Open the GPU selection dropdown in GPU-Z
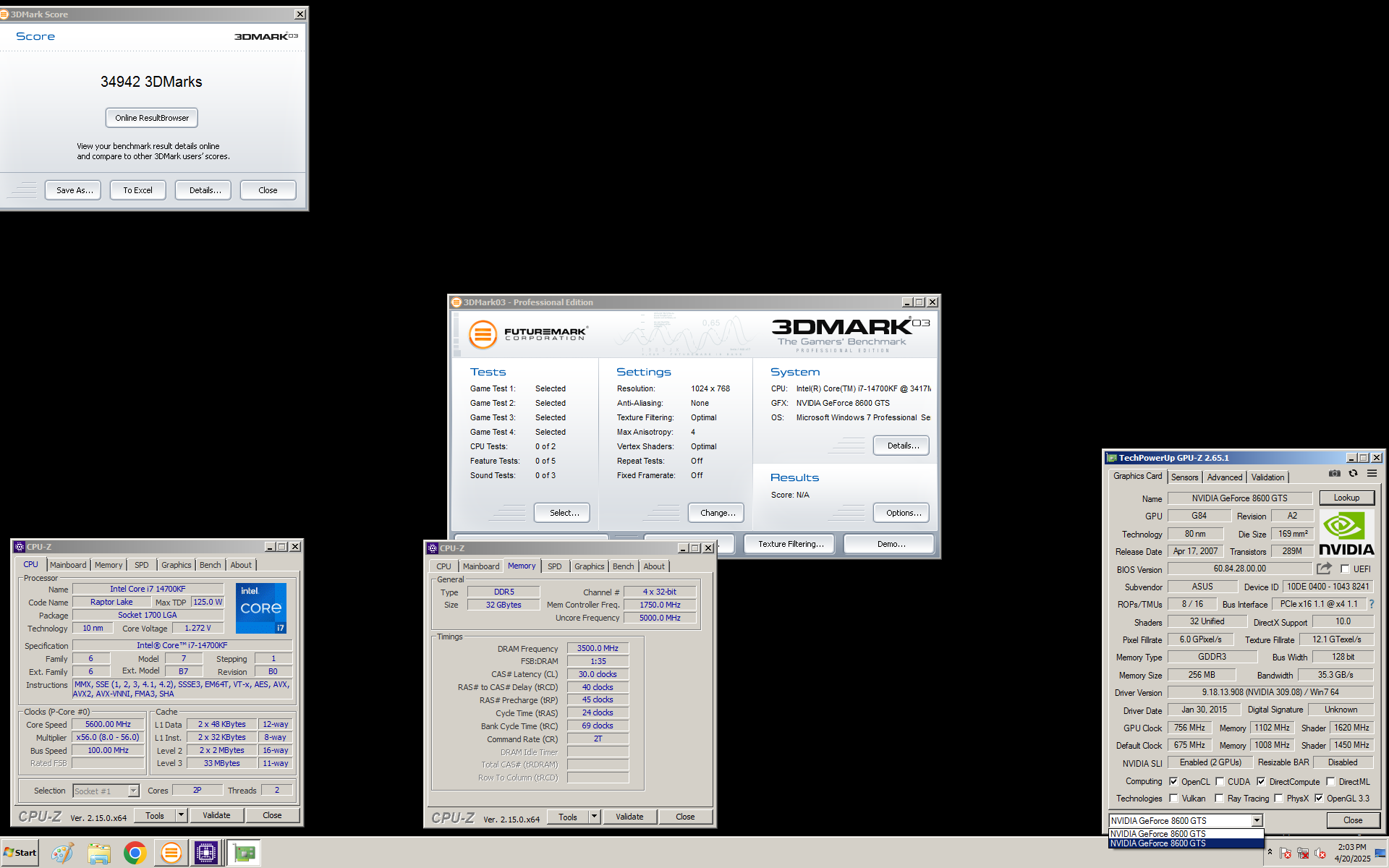 [1257, 820]
